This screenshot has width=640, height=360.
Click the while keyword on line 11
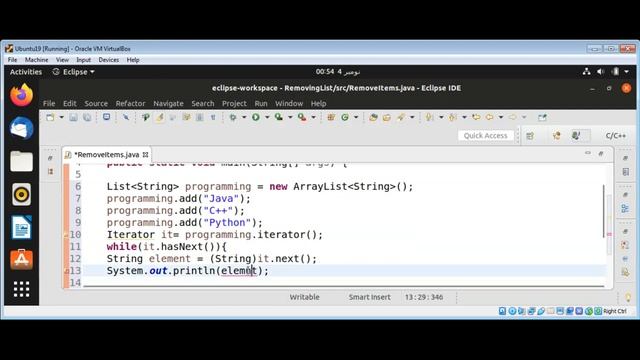tap(122, 247)
